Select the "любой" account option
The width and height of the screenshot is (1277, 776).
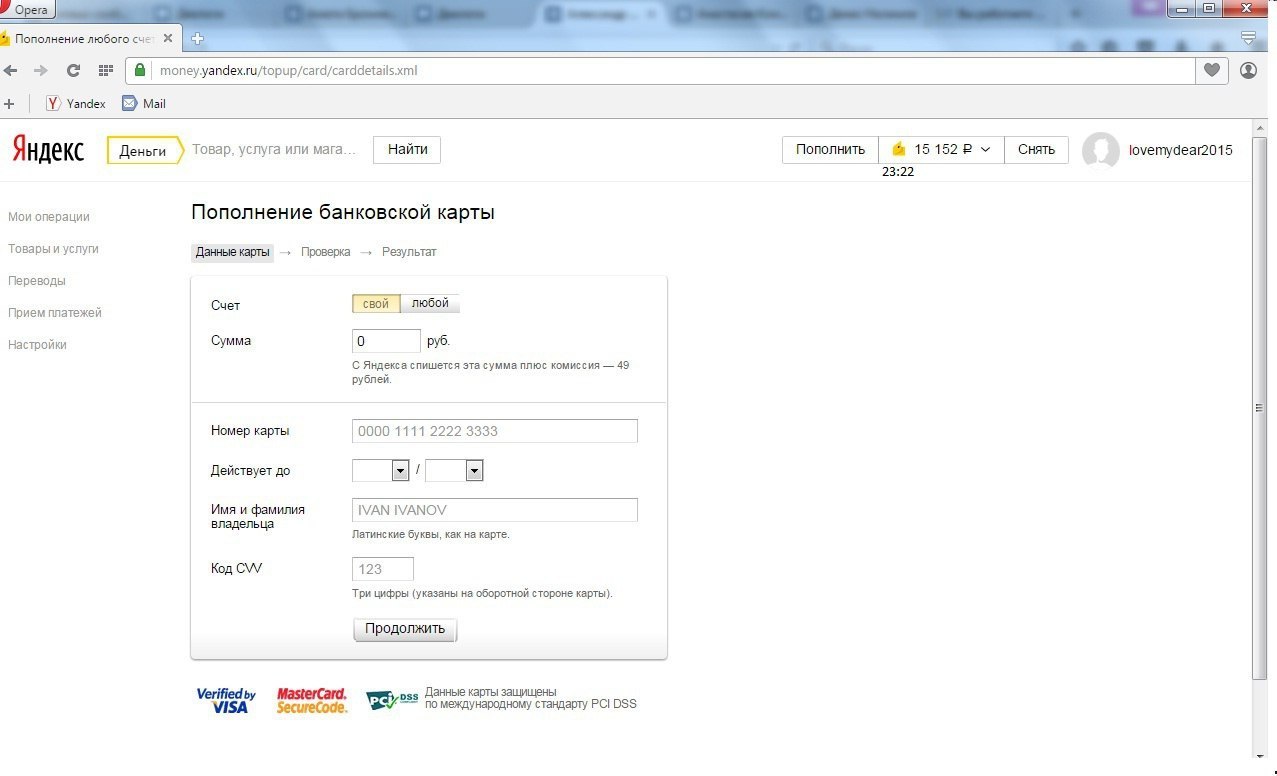[430, 304]
